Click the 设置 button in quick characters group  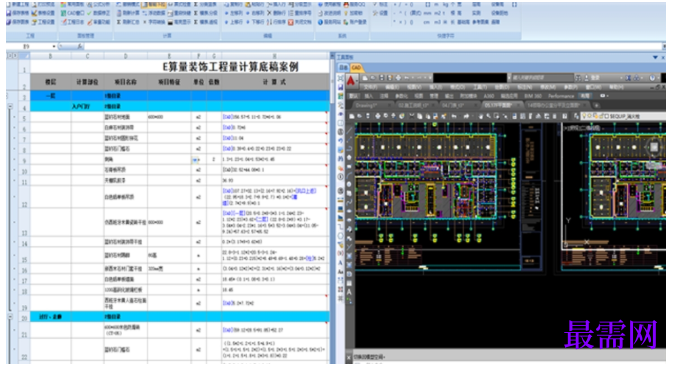point(379,13)
